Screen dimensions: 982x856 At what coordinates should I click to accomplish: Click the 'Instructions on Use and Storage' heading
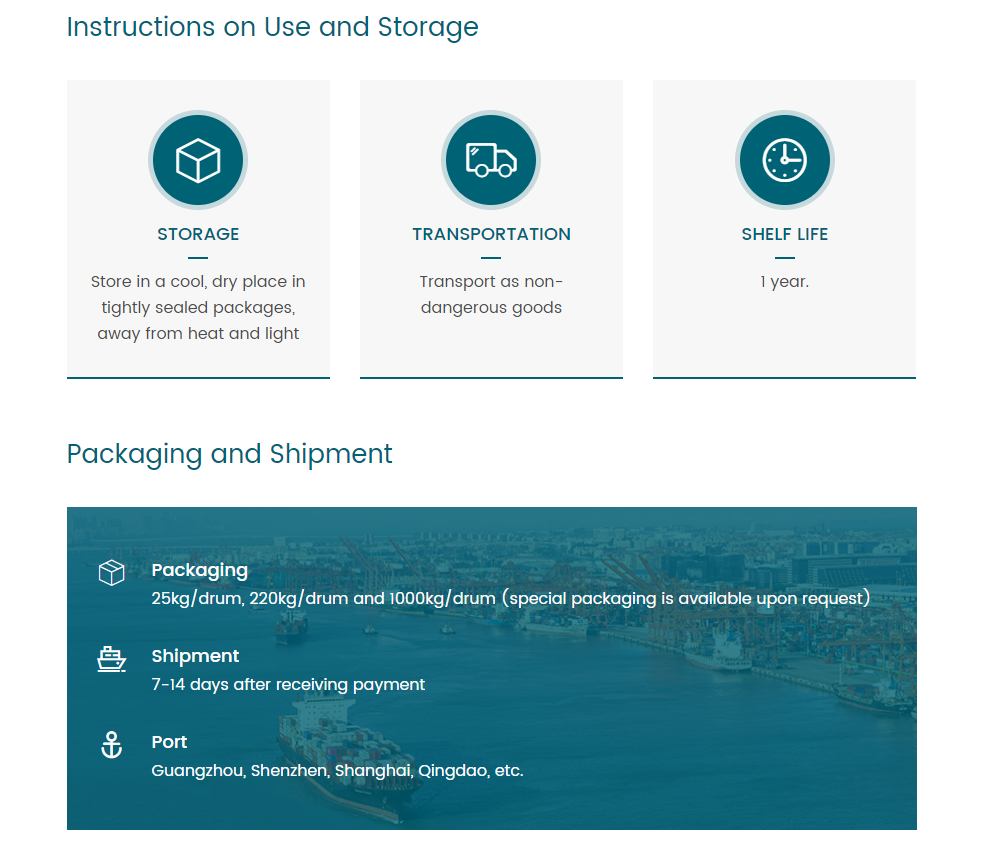click(272, 27)
